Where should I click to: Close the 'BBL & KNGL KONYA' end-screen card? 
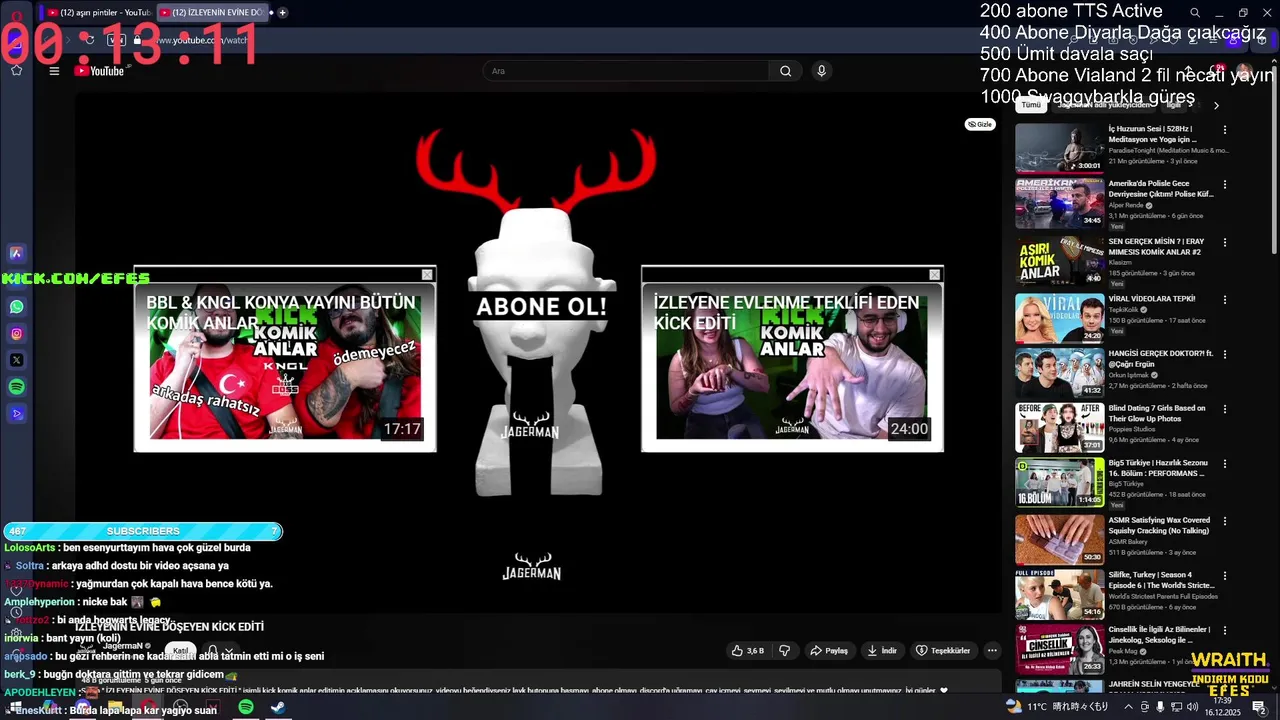point(427,275)
